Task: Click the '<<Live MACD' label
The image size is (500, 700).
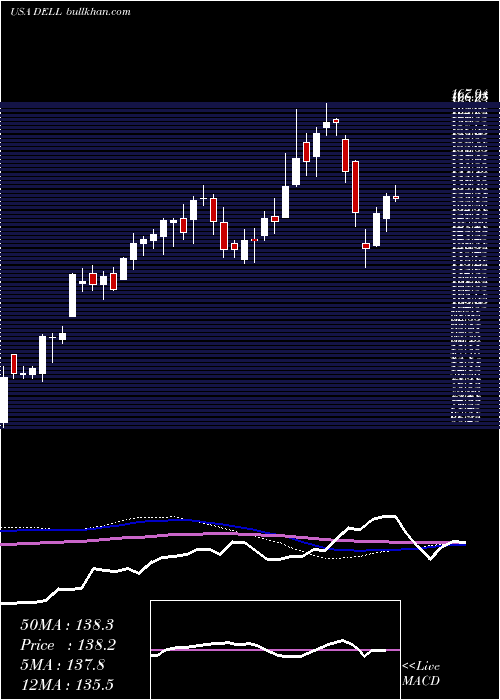Action: 421,673
